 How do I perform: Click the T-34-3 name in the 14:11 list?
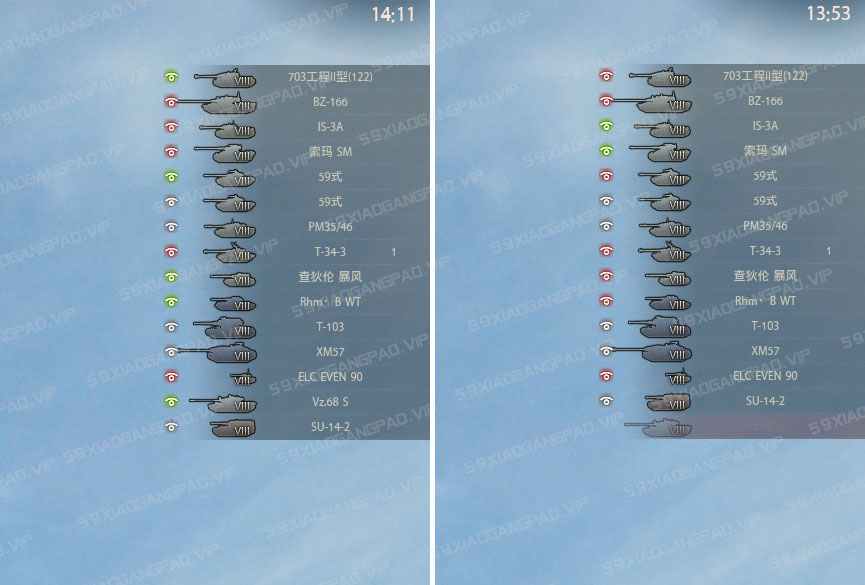pos(330,252)
